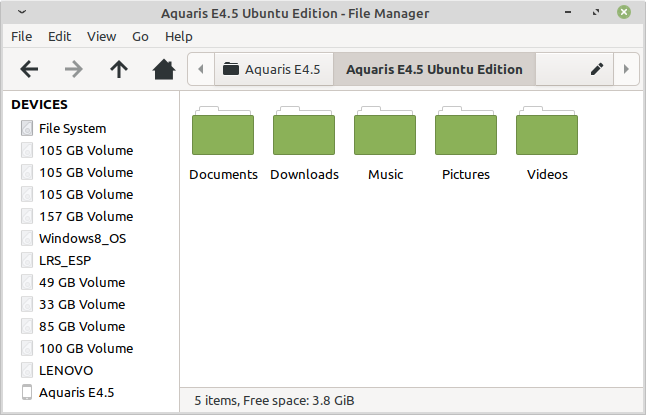Open the Go menu
Image resolution: width=646 pixels, height=415 pixels.
coord(141,36)
